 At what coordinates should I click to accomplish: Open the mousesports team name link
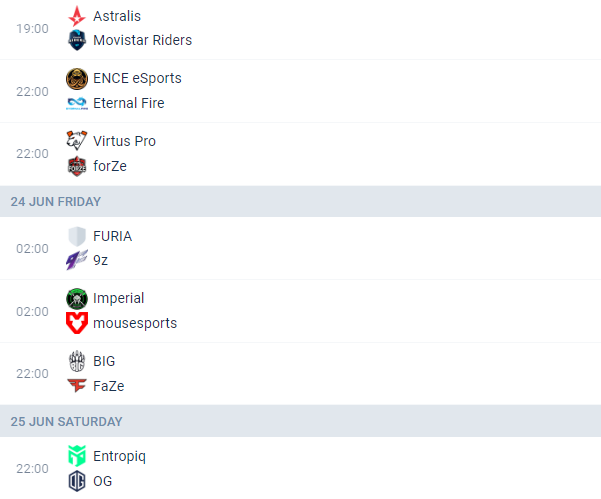tap(135, 323)
